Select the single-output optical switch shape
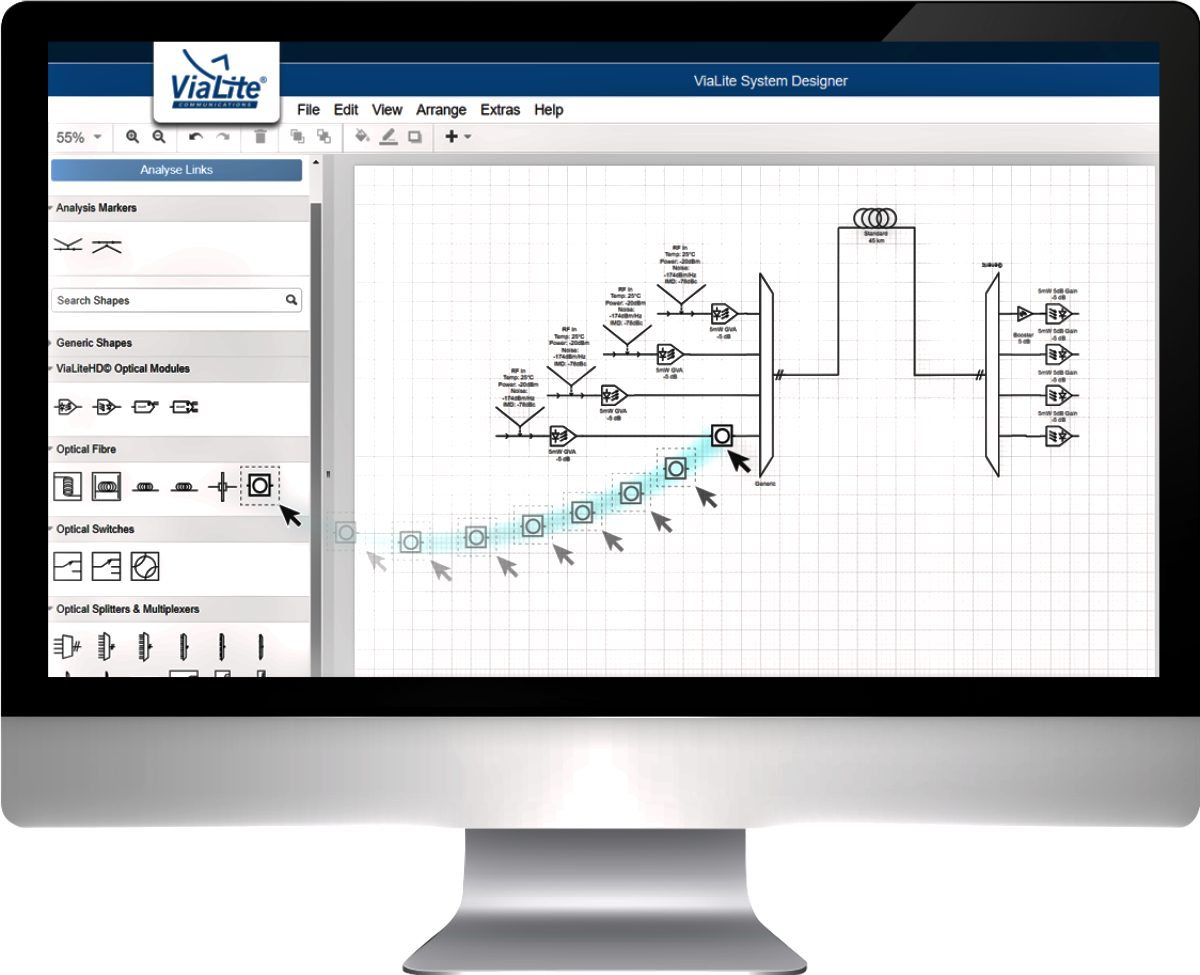The width and height of the screenshot is (1200, 975). pyautogui.click(x=67, y=567)
